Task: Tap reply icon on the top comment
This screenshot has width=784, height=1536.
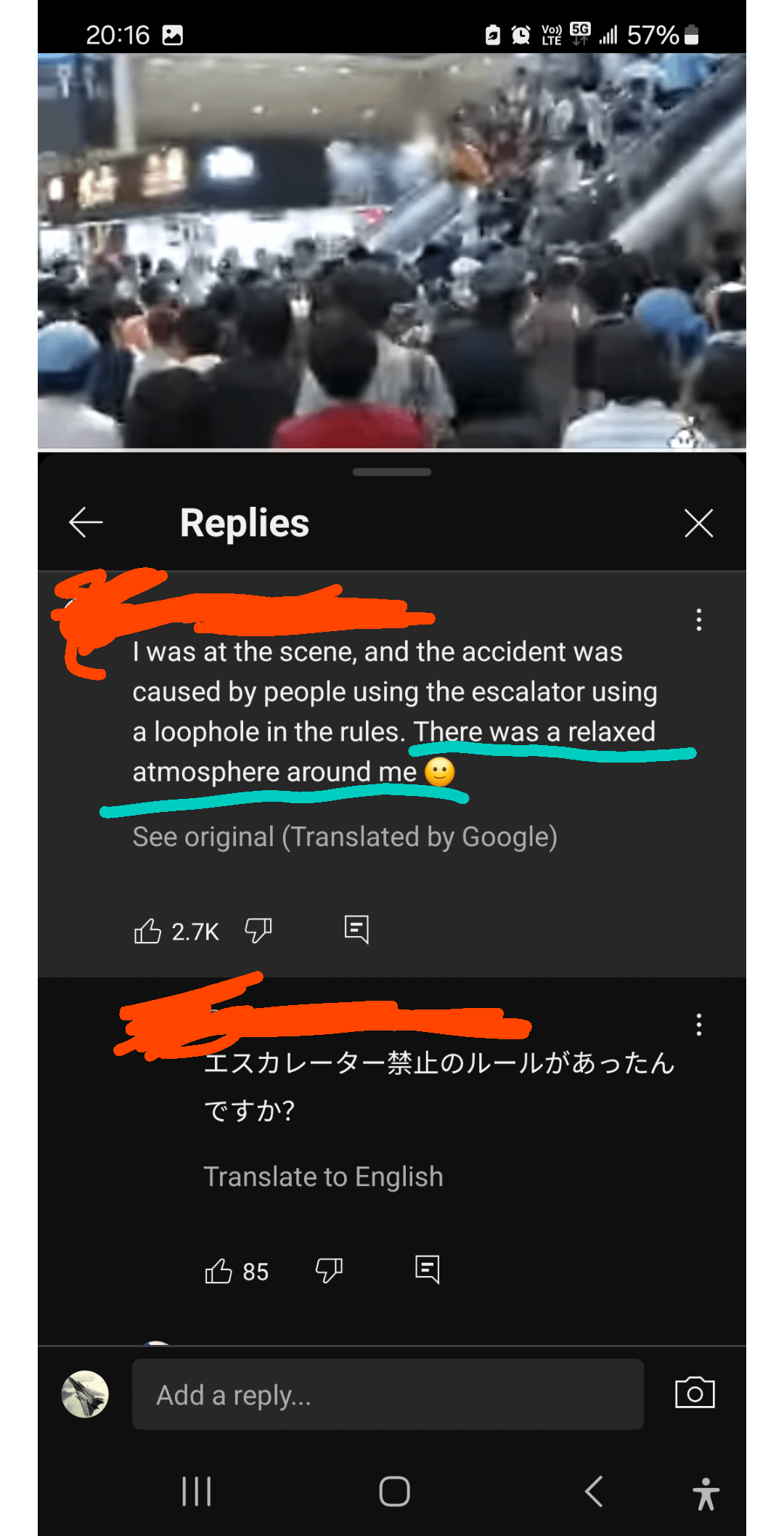Action: pos(356,929)
